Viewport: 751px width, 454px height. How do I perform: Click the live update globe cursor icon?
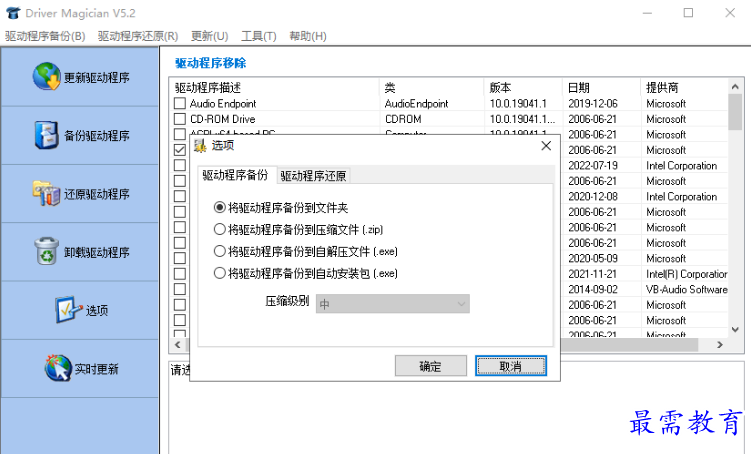(58, 368)
